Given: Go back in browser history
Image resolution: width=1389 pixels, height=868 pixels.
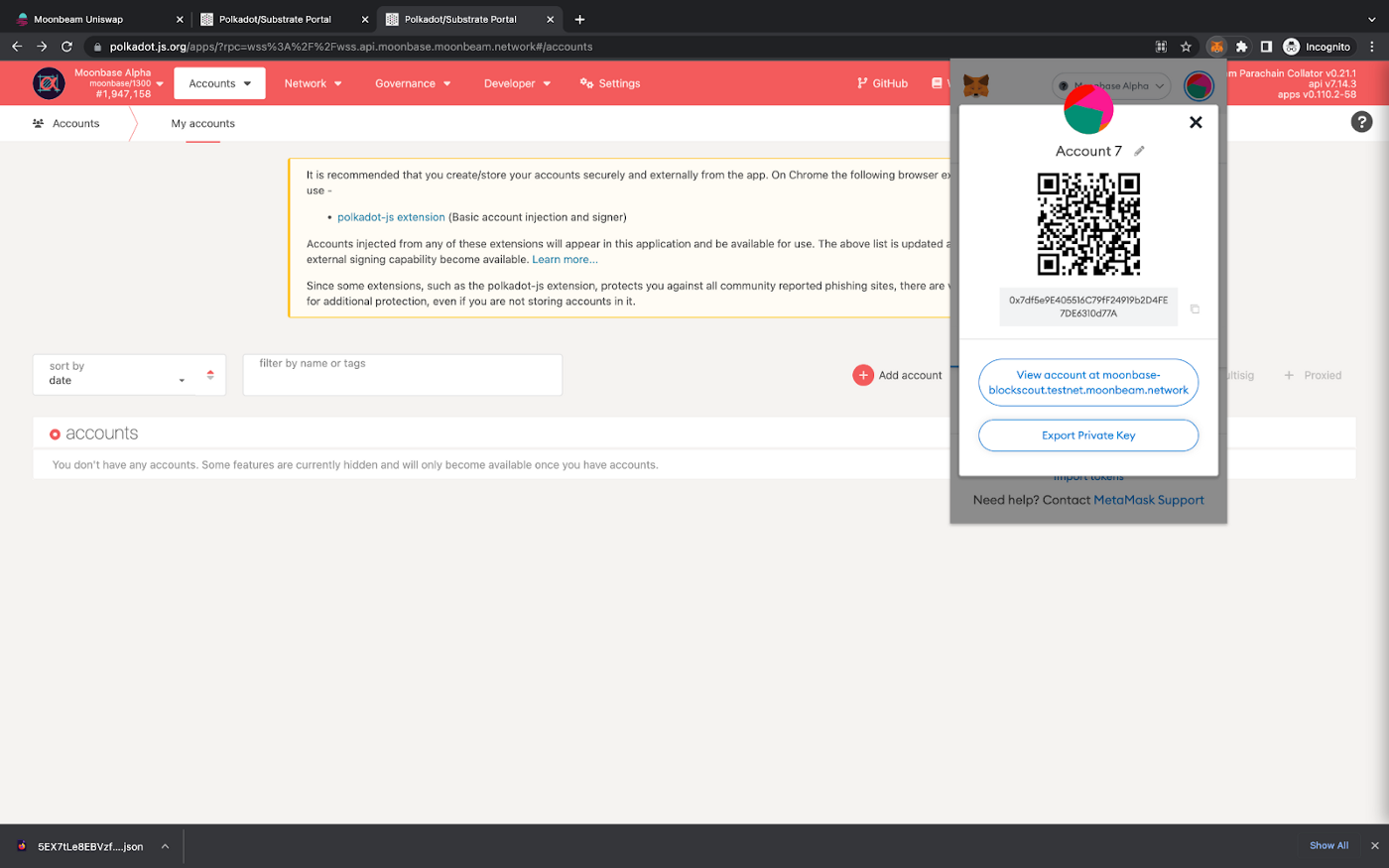Looking at the screenshot, I should point(17,47).
